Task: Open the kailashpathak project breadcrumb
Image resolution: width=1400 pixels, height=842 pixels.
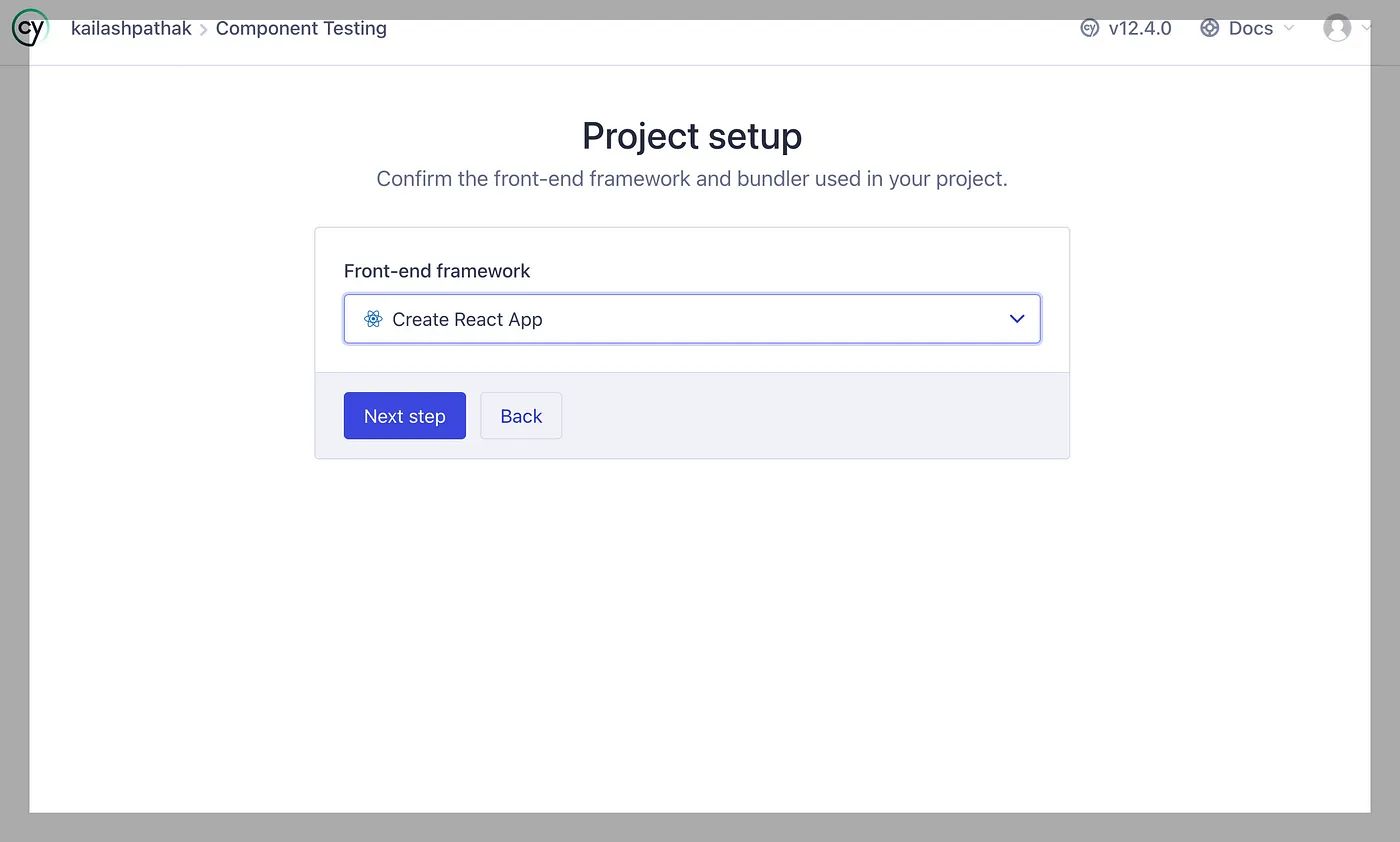Action: point(131,28)
